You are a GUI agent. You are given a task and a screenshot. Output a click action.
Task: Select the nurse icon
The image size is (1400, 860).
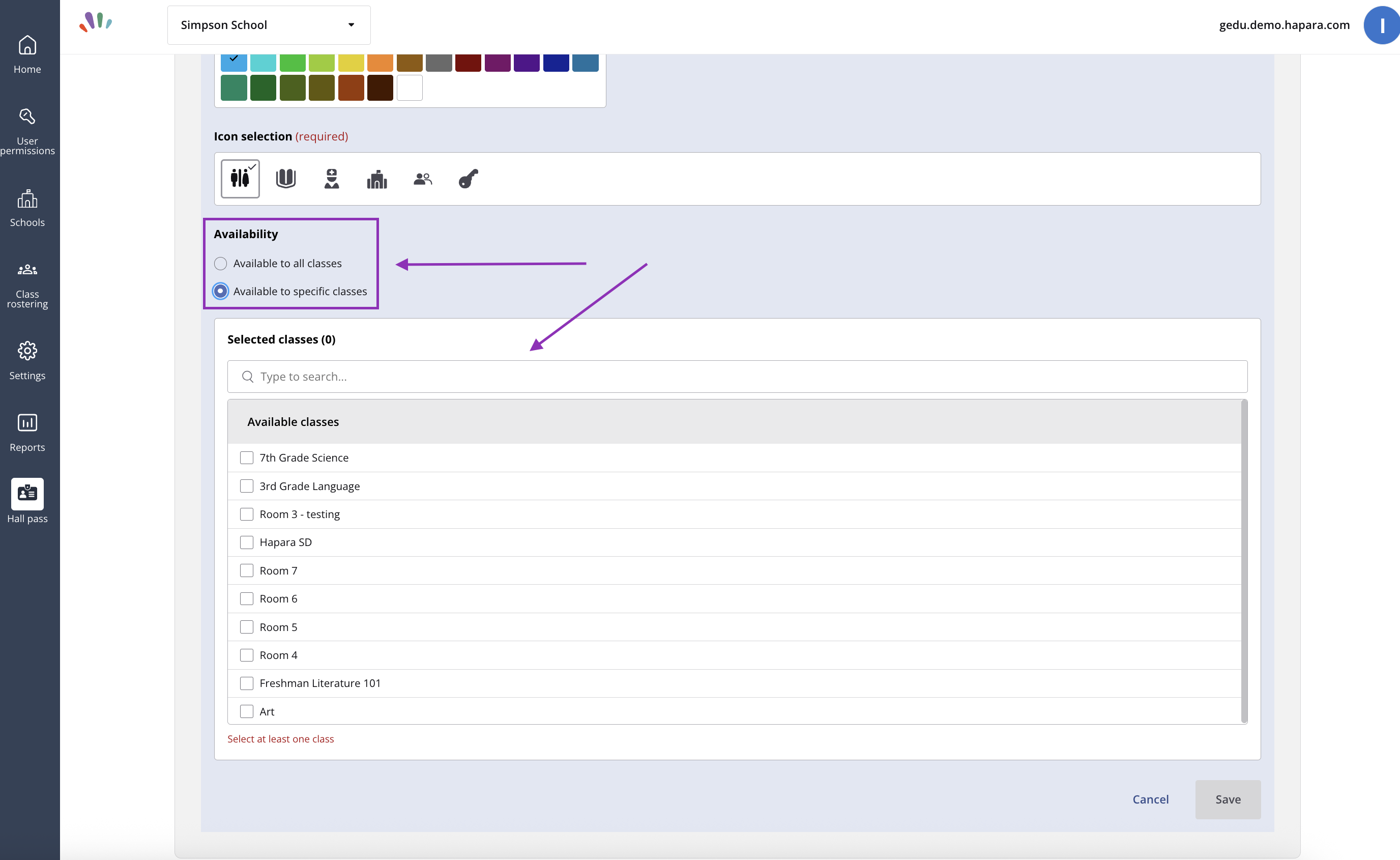(332, 179)
